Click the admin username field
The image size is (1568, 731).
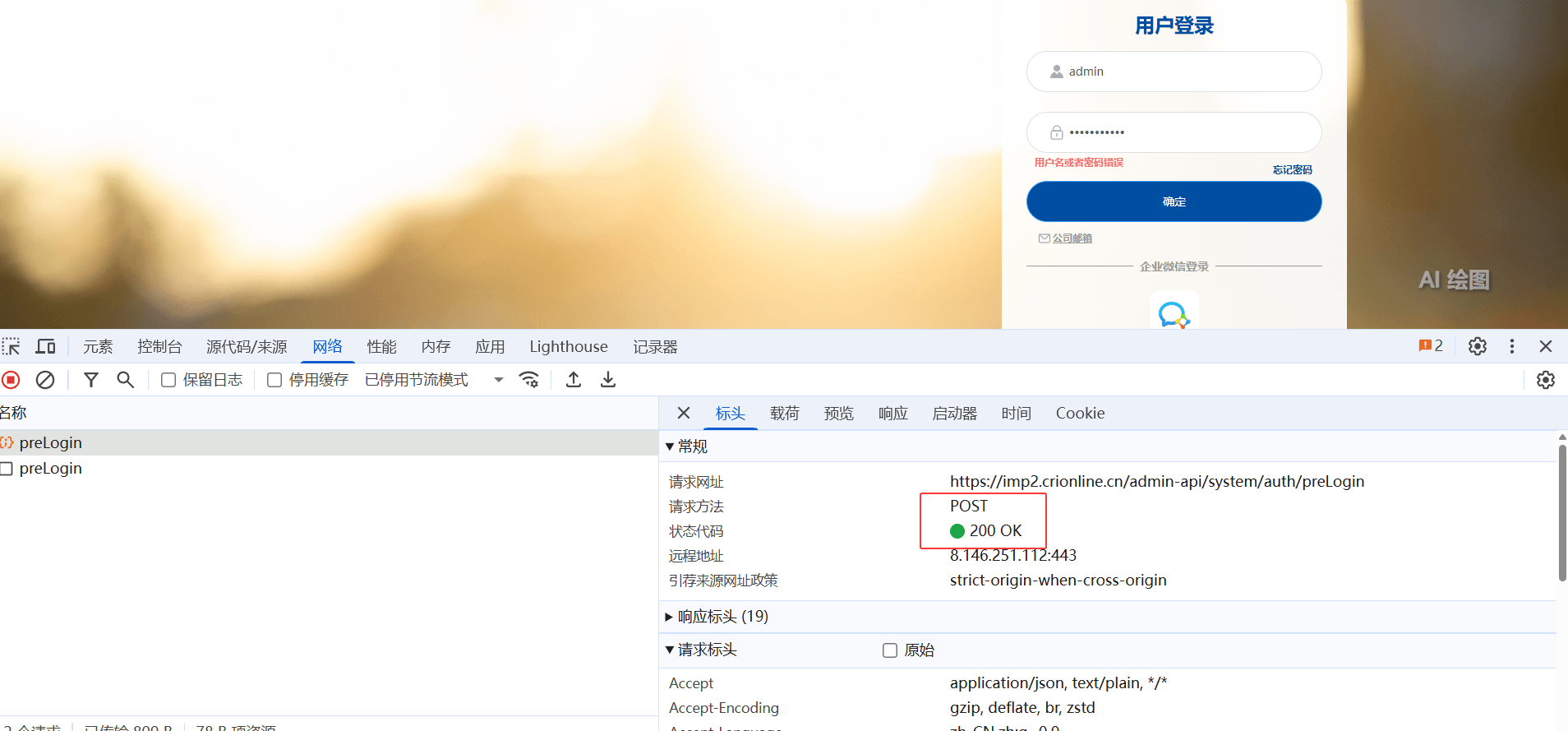click(x=1174, y=72)
